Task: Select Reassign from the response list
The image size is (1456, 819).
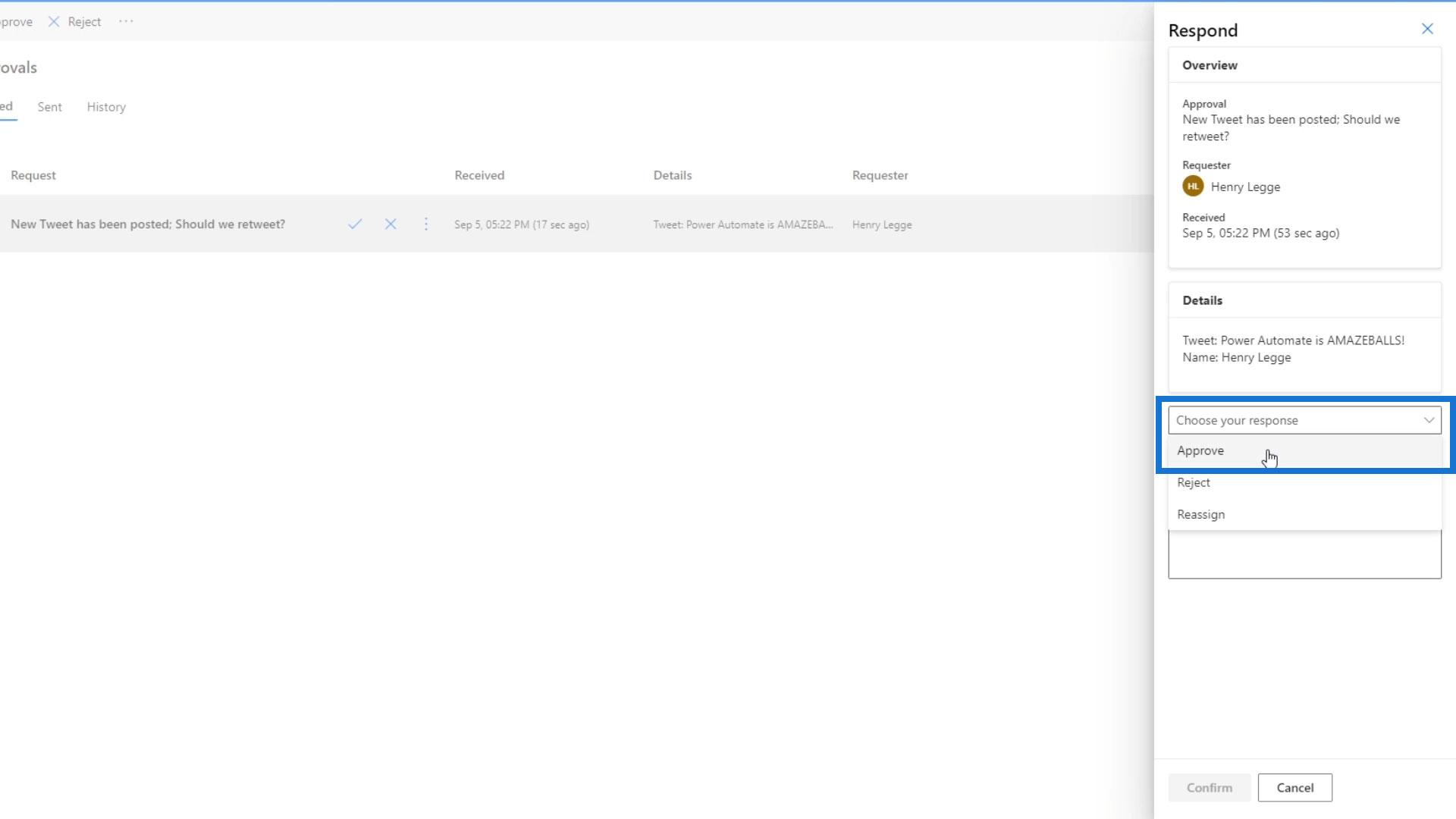Action: point(1201,514)
